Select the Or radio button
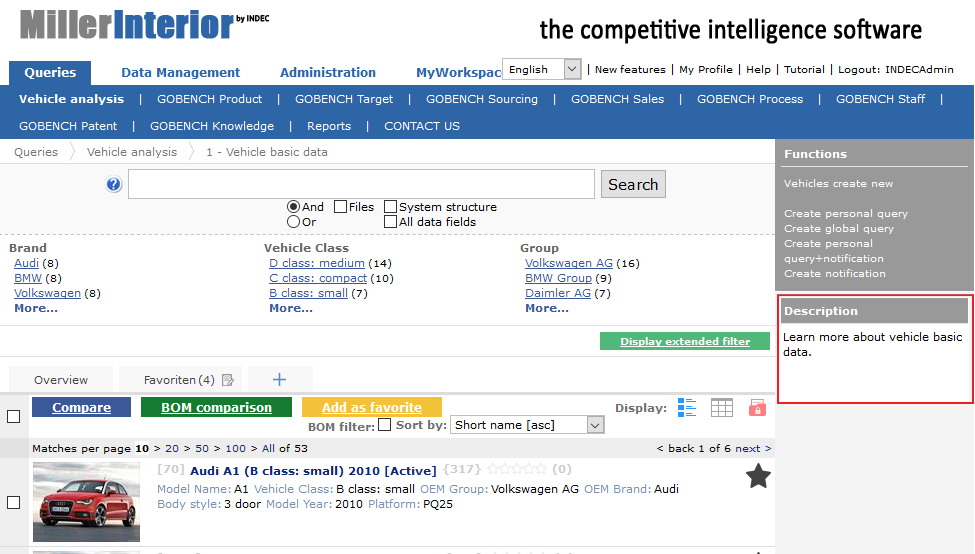This screenshot has height=554, width=975. [x=293, y=222]
